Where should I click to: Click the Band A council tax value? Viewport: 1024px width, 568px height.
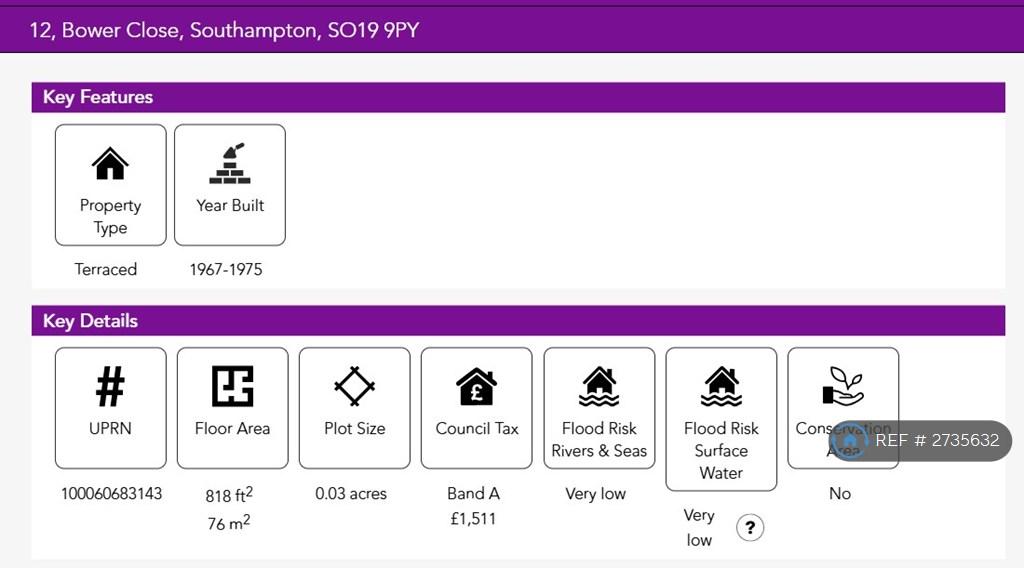point(473,494)
